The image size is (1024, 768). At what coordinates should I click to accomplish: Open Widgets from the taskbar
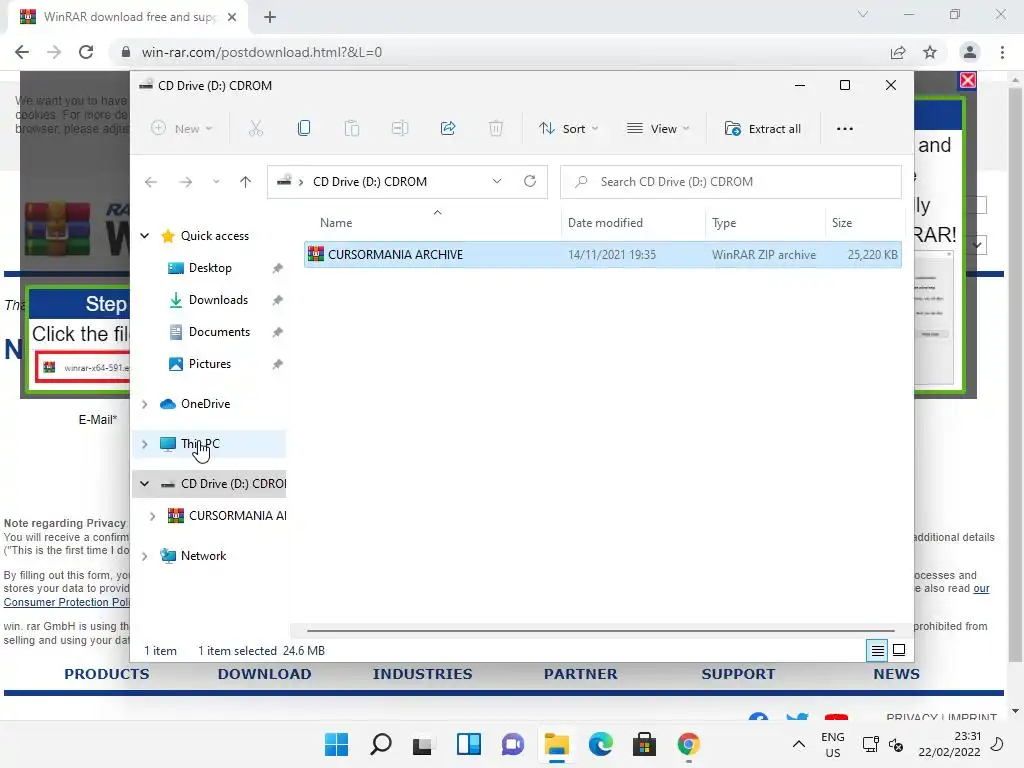tap(468, 744)
